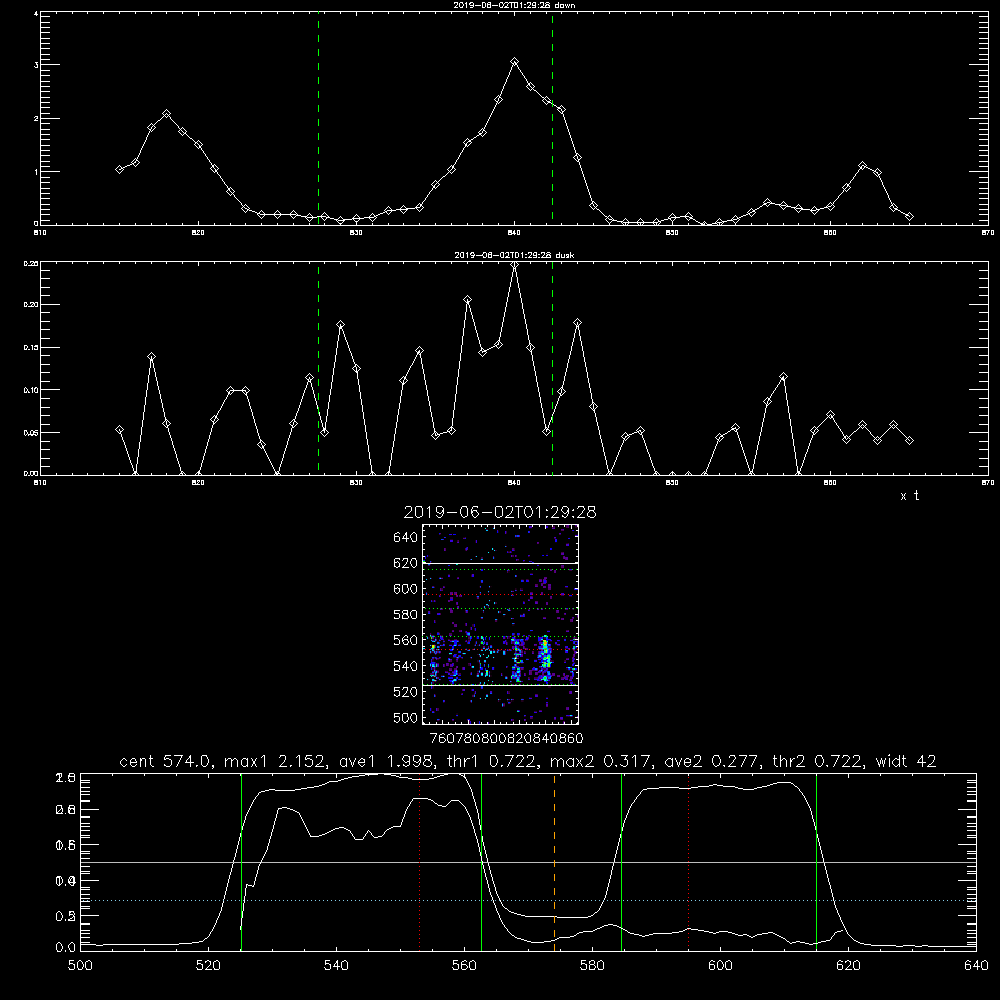Click the bottom plot green line near 563
The image size is (1000, 1000).
[481, 861]
